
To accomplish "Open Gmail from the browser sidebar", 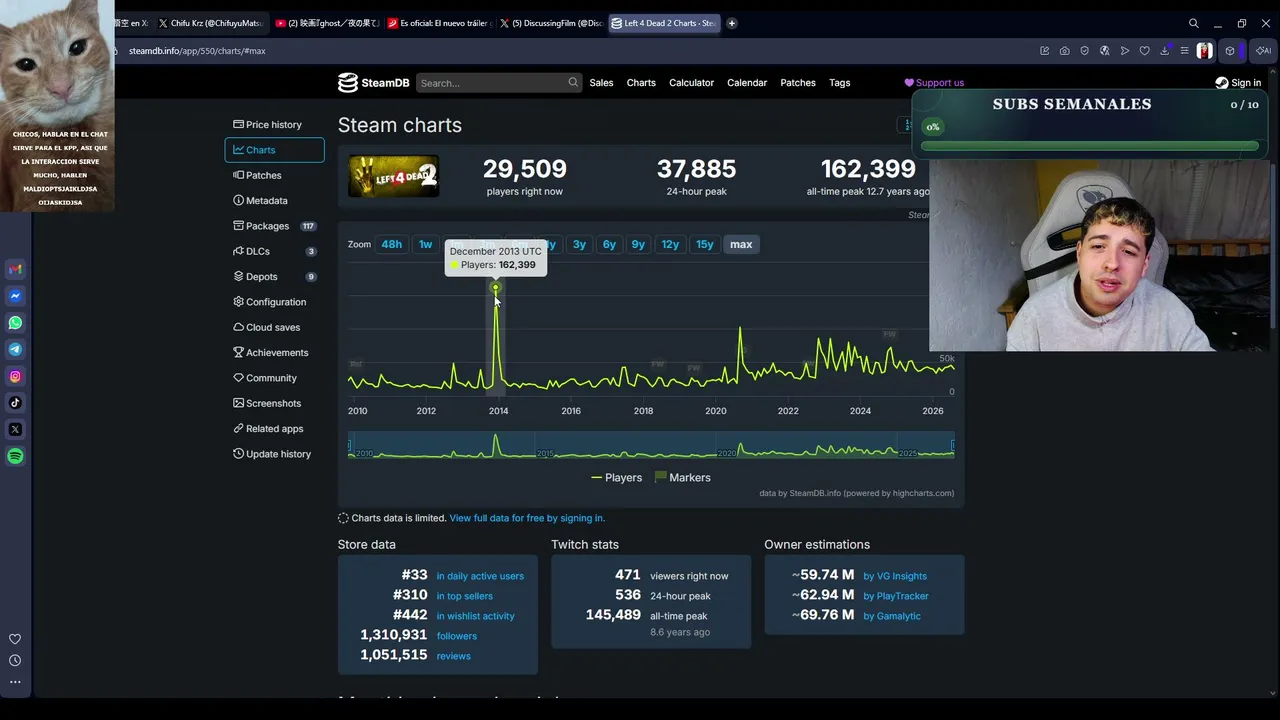I will pos(15,269).
